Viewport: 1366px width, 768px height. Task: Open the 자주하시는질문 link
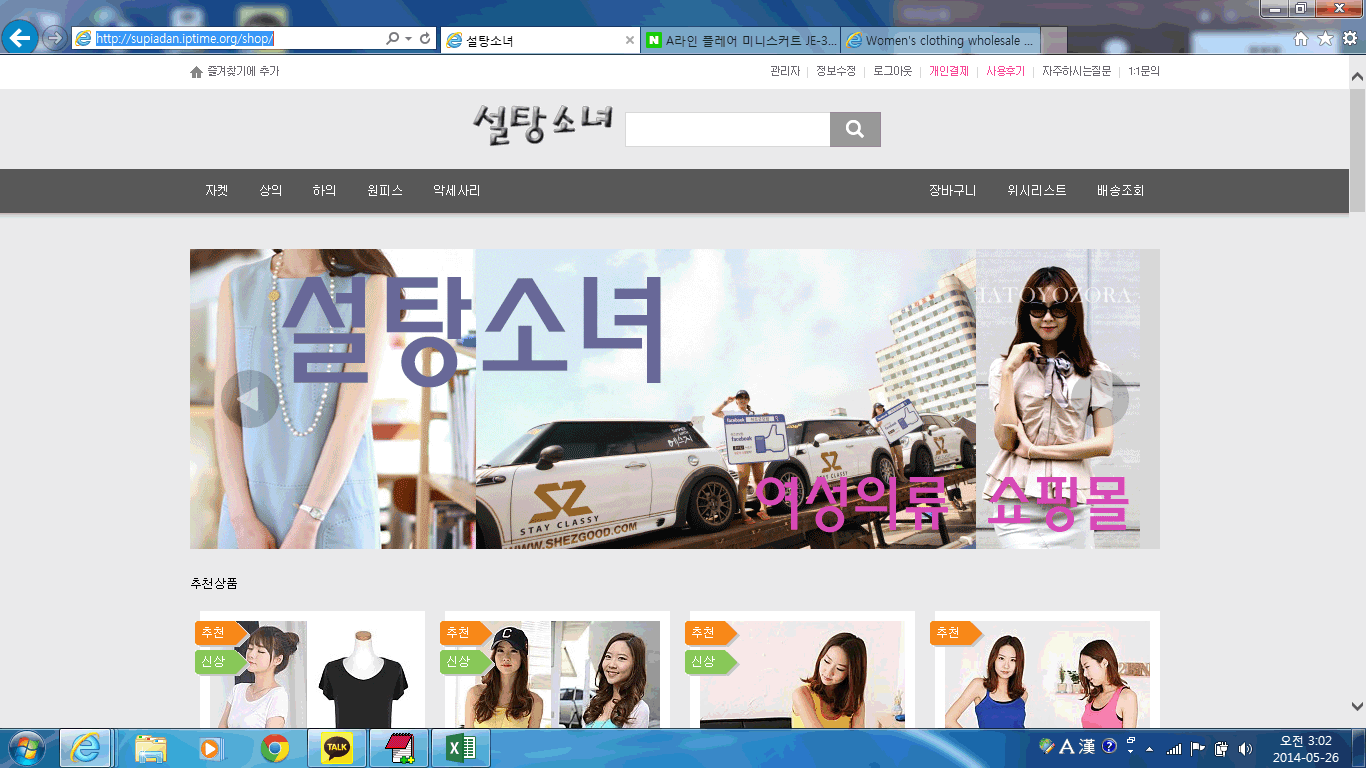point(1077,71)
